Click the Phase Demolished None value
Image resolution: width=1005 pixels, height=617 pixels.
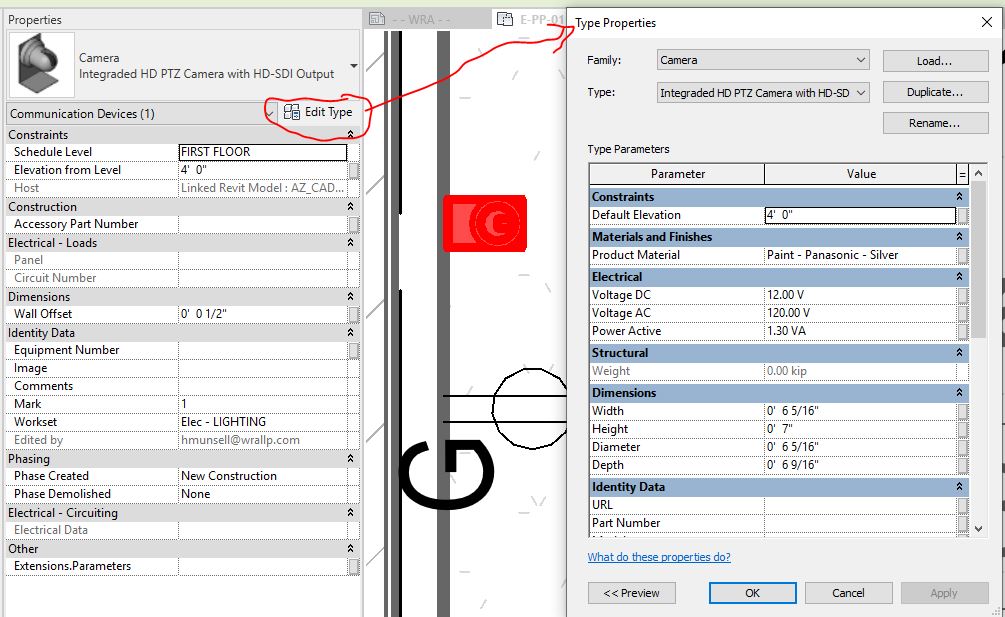coord(263,494)
